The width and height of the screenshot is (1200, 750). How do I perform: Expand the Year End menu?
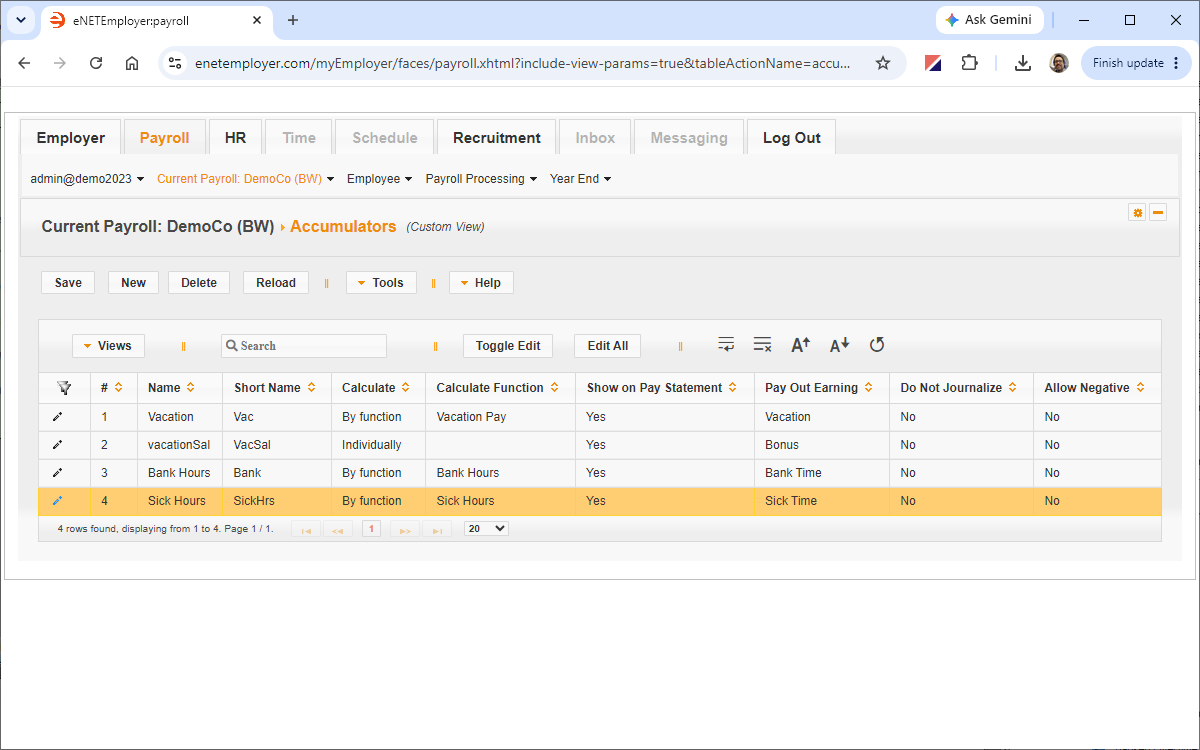581,179
